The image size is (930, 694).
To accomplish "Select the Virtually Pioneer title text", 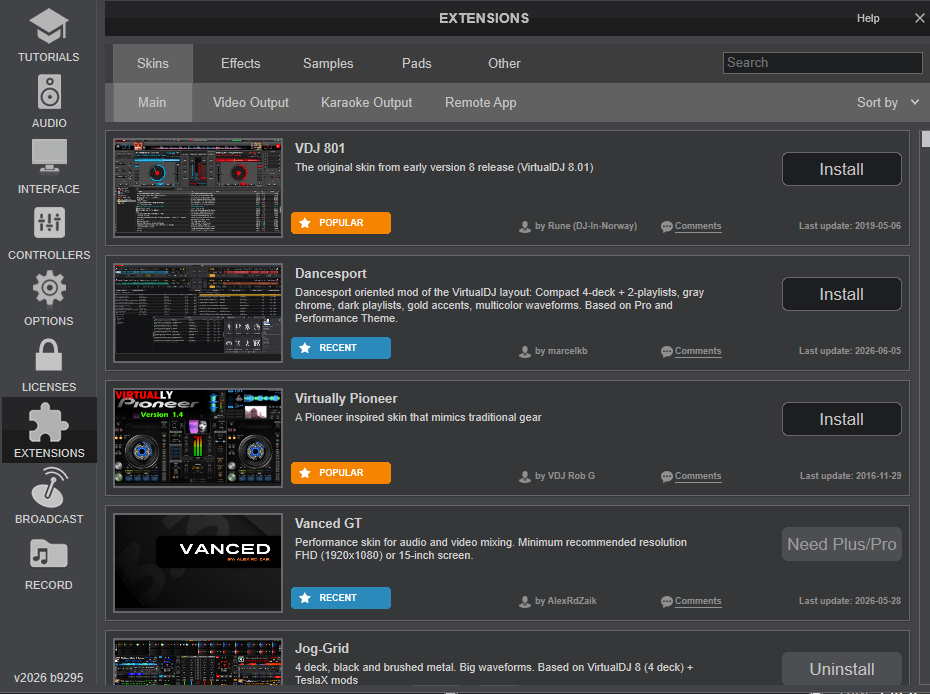I will point(346,399).
